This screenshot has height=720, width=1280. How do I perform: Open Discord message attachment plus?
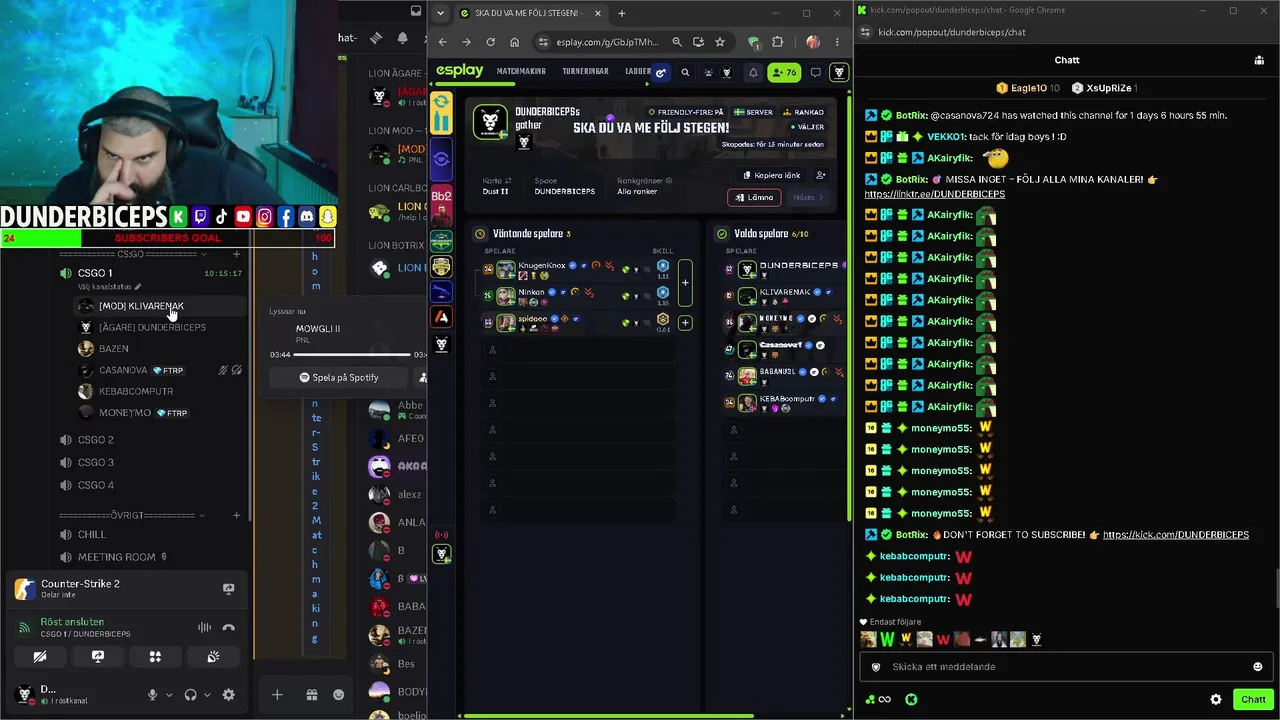click(x=277, y=695)
